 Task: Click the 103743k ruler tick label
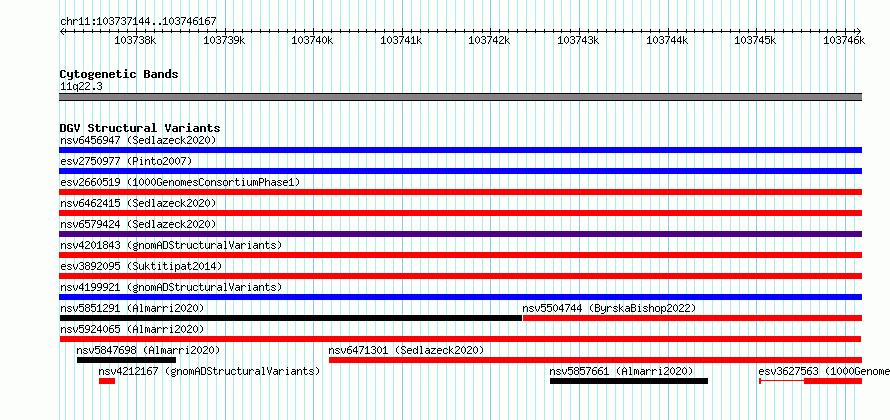(578, 40)
